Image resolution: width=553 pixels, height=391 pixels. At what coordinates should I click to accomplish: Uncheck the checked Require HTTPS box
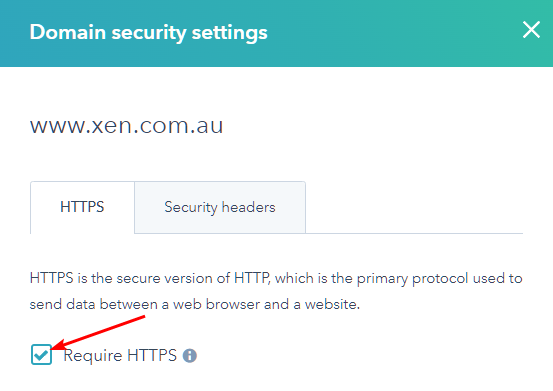coord(41,354)
